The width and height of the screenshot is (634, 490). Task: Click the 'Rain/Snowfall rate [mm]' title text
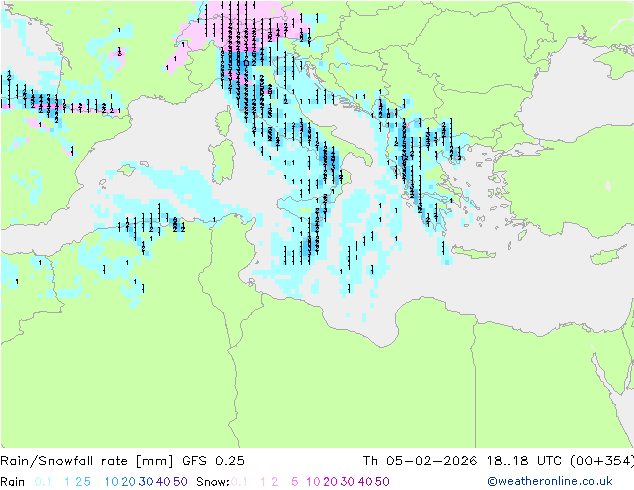click(87, 461)
